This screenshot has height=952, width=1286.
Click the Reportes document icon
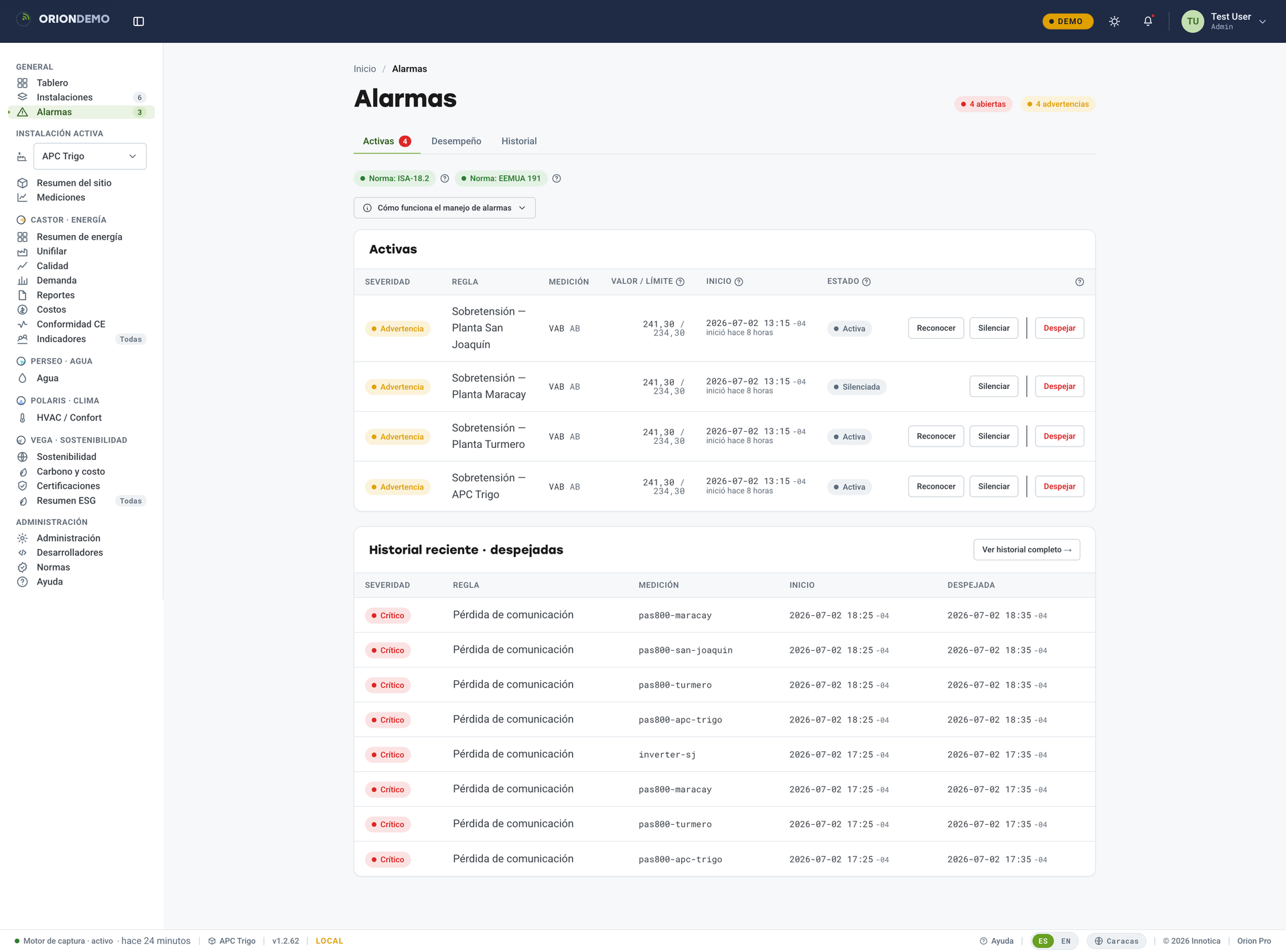22,295
